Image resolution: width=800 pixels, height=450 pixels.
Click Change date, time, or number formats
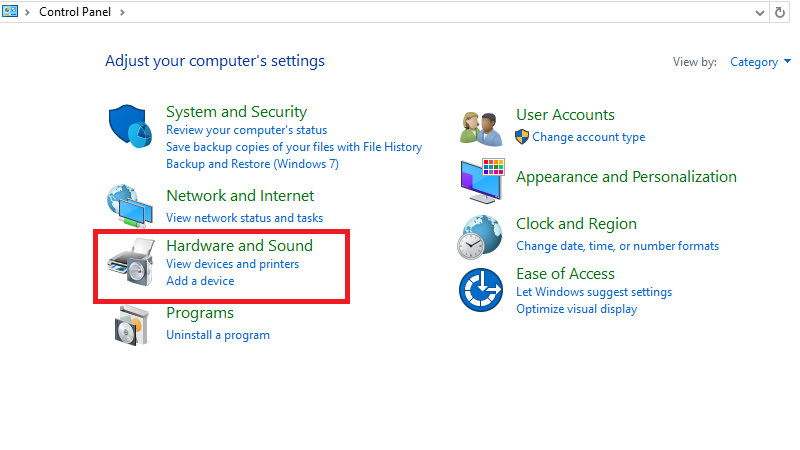coord(617,246)
